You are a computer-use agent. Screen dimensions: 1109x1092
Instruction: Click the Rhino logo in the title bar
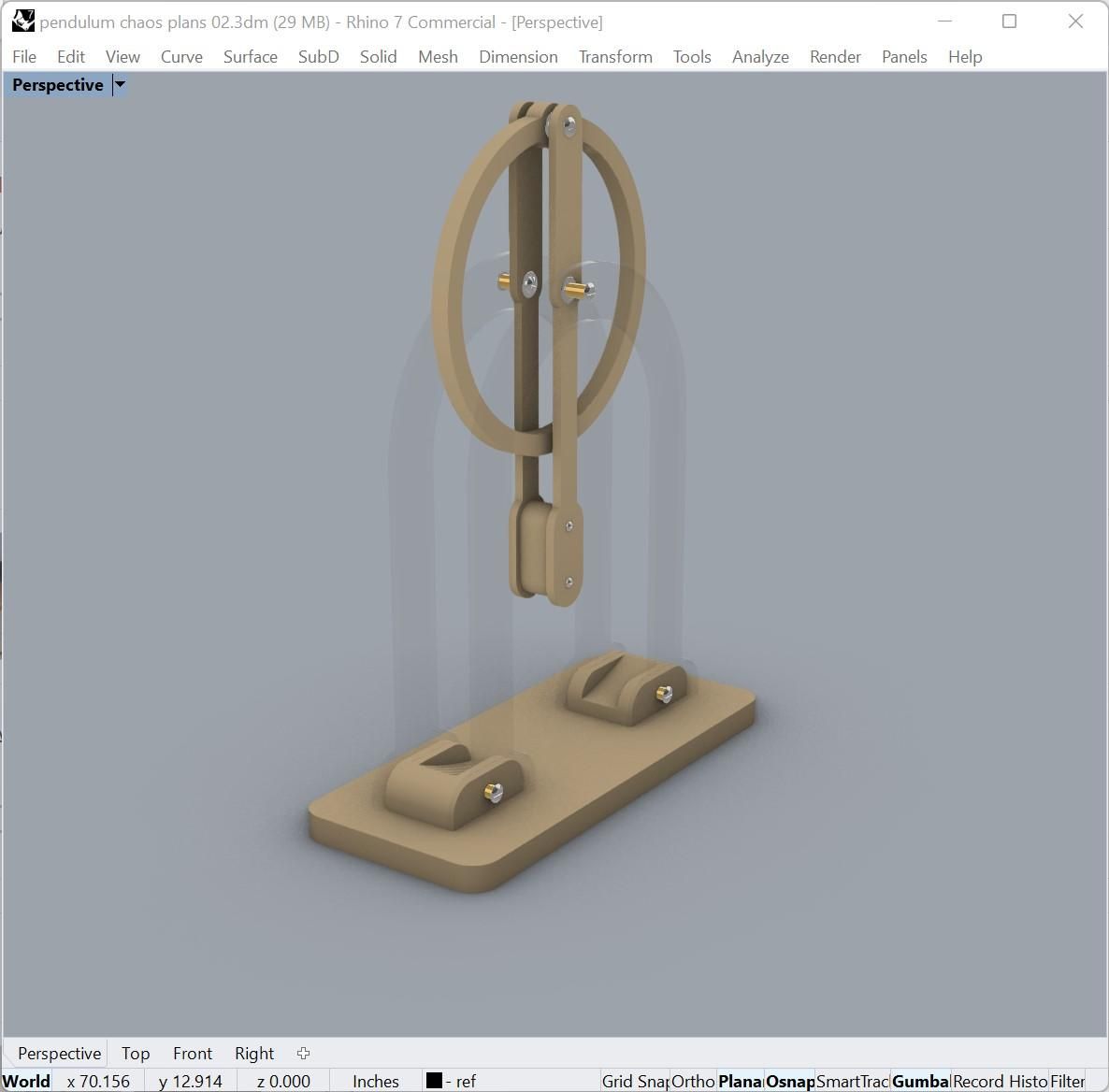pyautogui.click(x=22, y=21)
